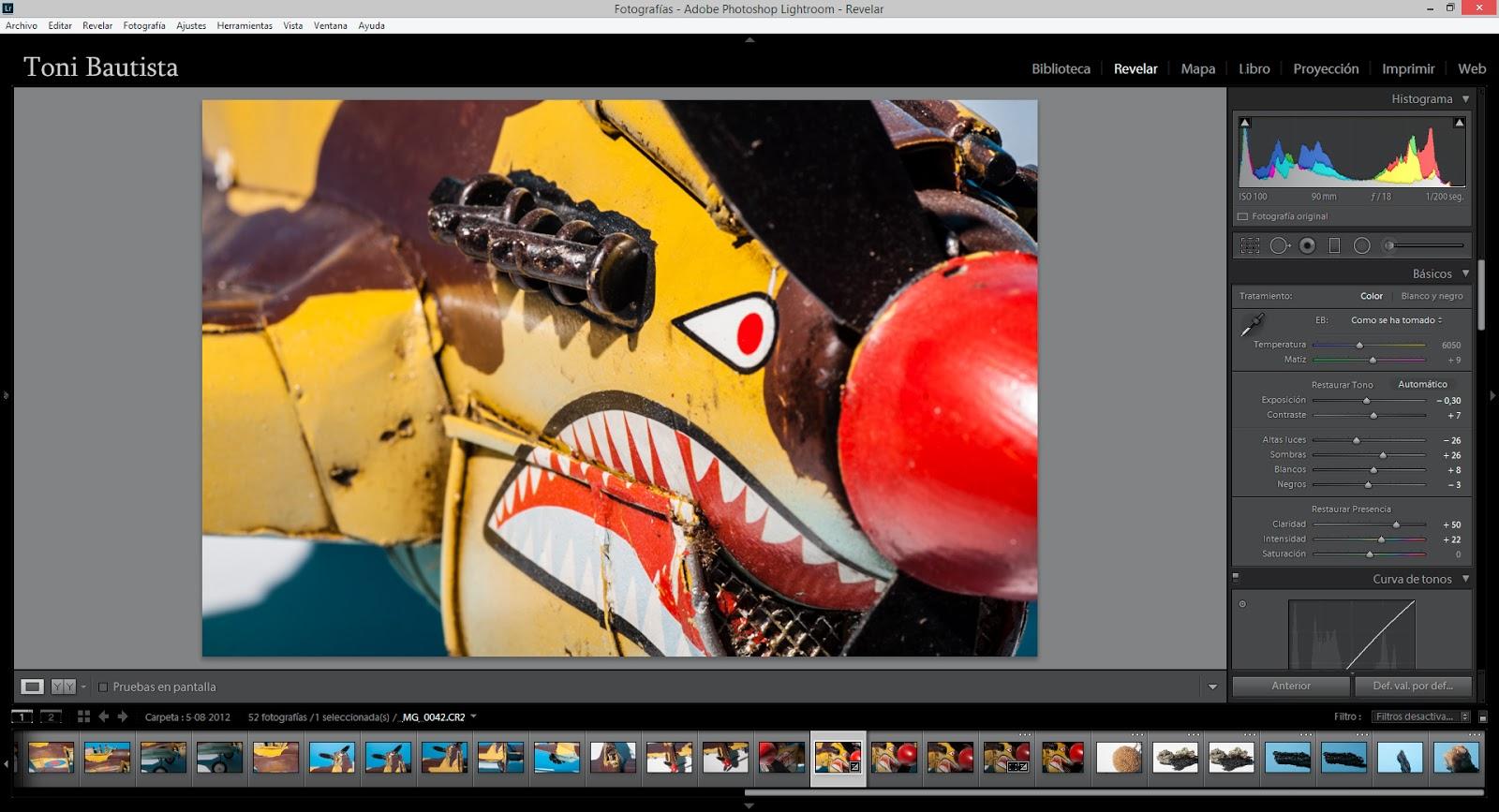
Task: Click Automático tone button
Action: [1422, 384]
